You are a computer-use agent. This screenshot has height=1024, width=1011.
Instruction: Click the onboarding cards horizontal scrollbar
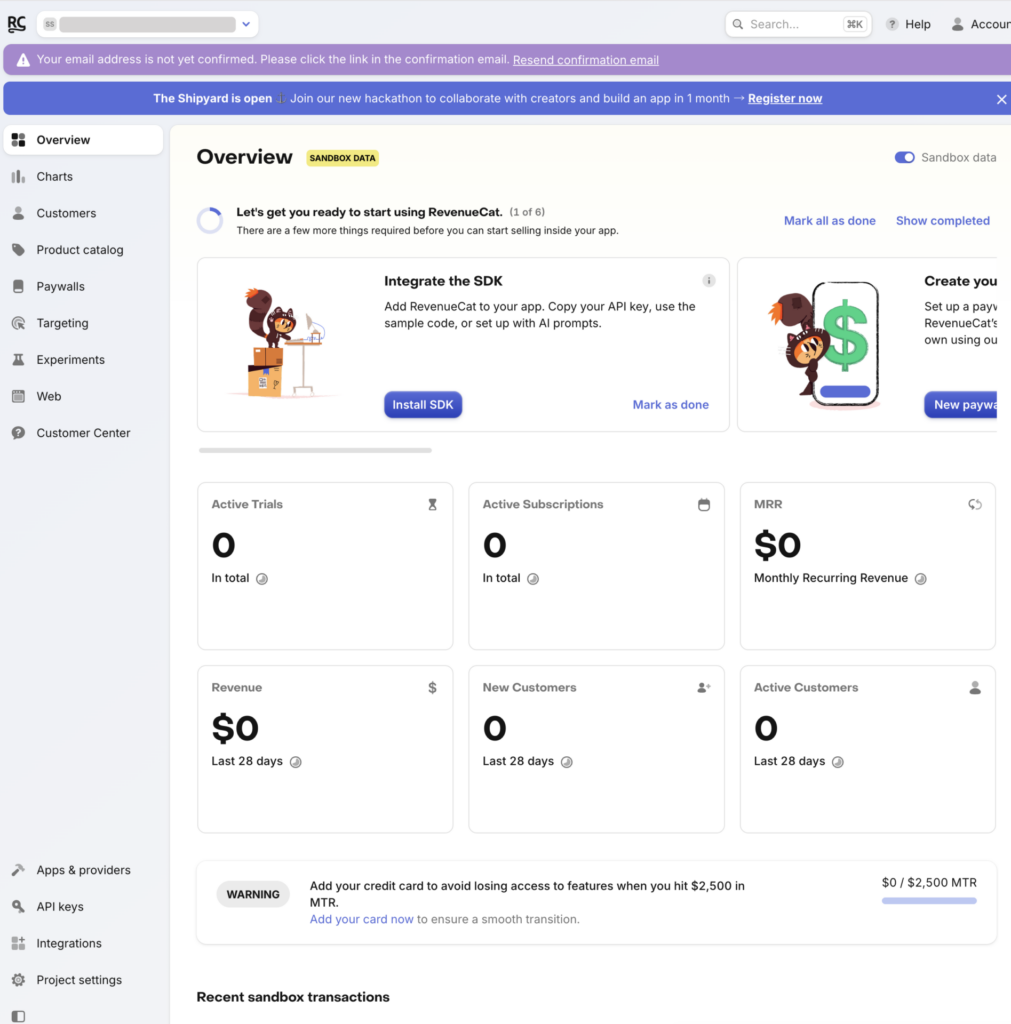pos(315,451)
